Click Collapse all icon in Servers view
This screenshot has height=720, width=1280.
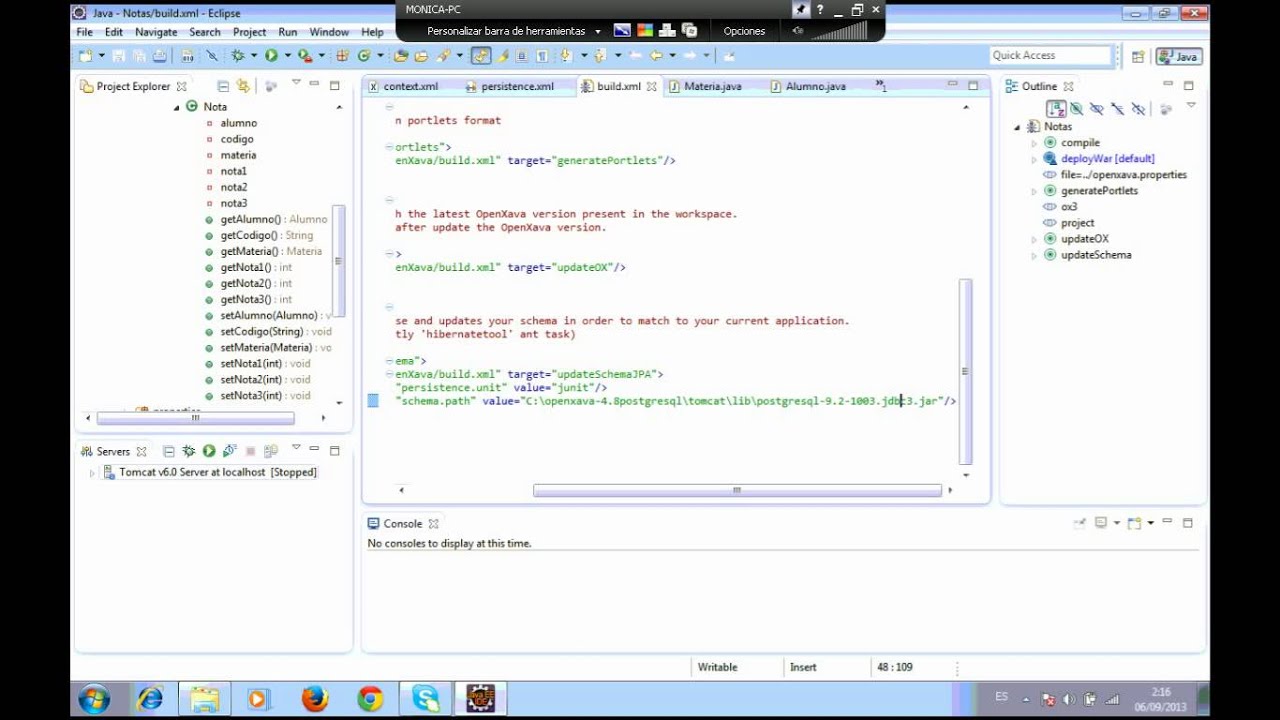169,451
